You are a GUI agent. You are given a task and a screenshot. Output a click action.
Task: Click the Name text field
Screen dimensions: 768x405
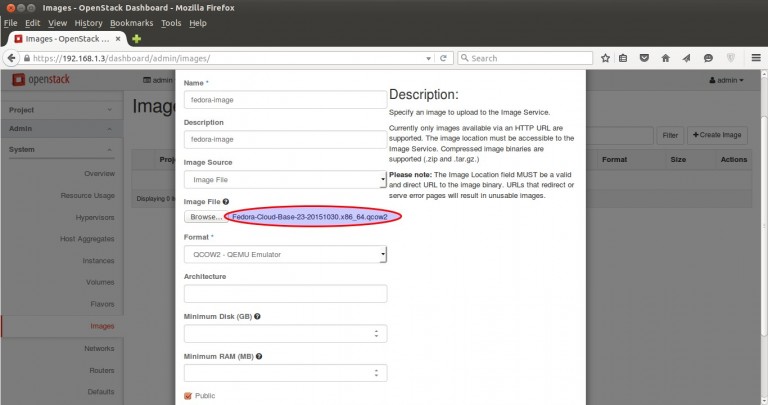click(285, 99)
